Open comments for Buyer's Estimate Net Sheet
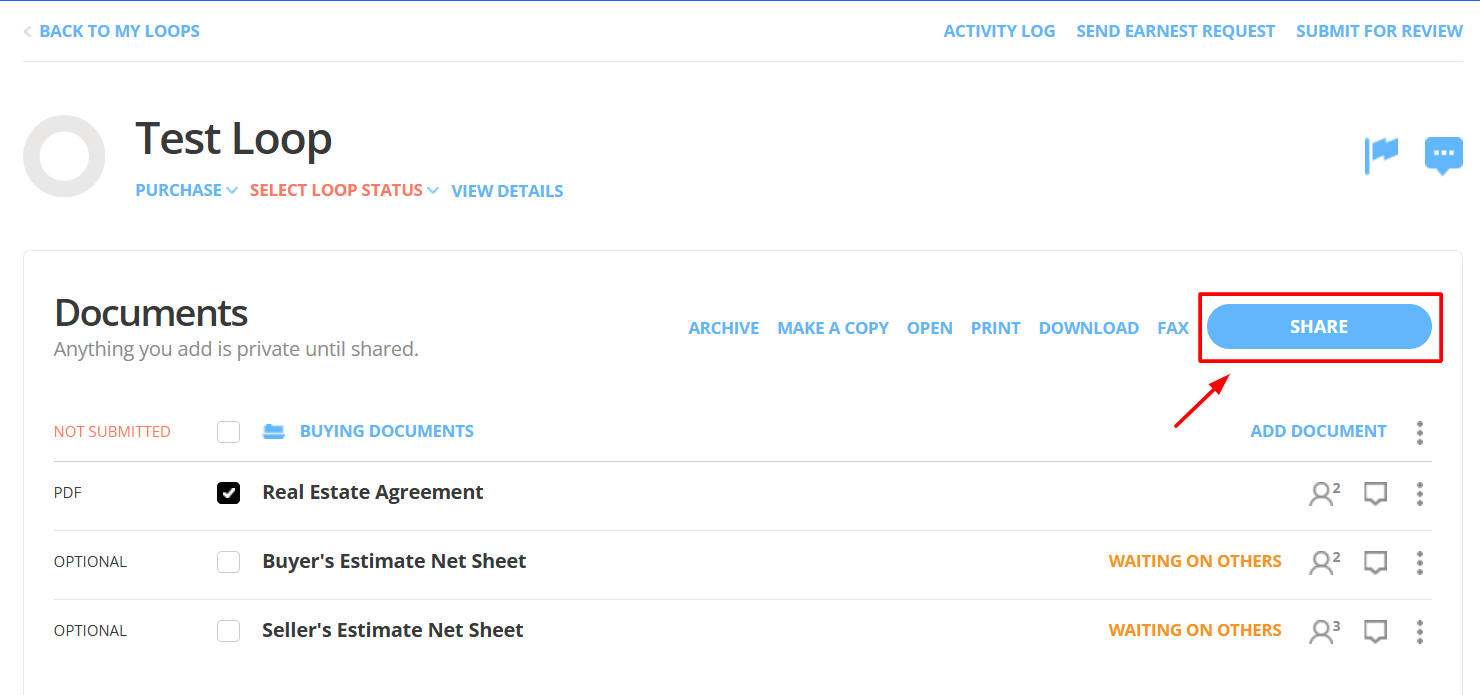 click(x=1376, y=562)
